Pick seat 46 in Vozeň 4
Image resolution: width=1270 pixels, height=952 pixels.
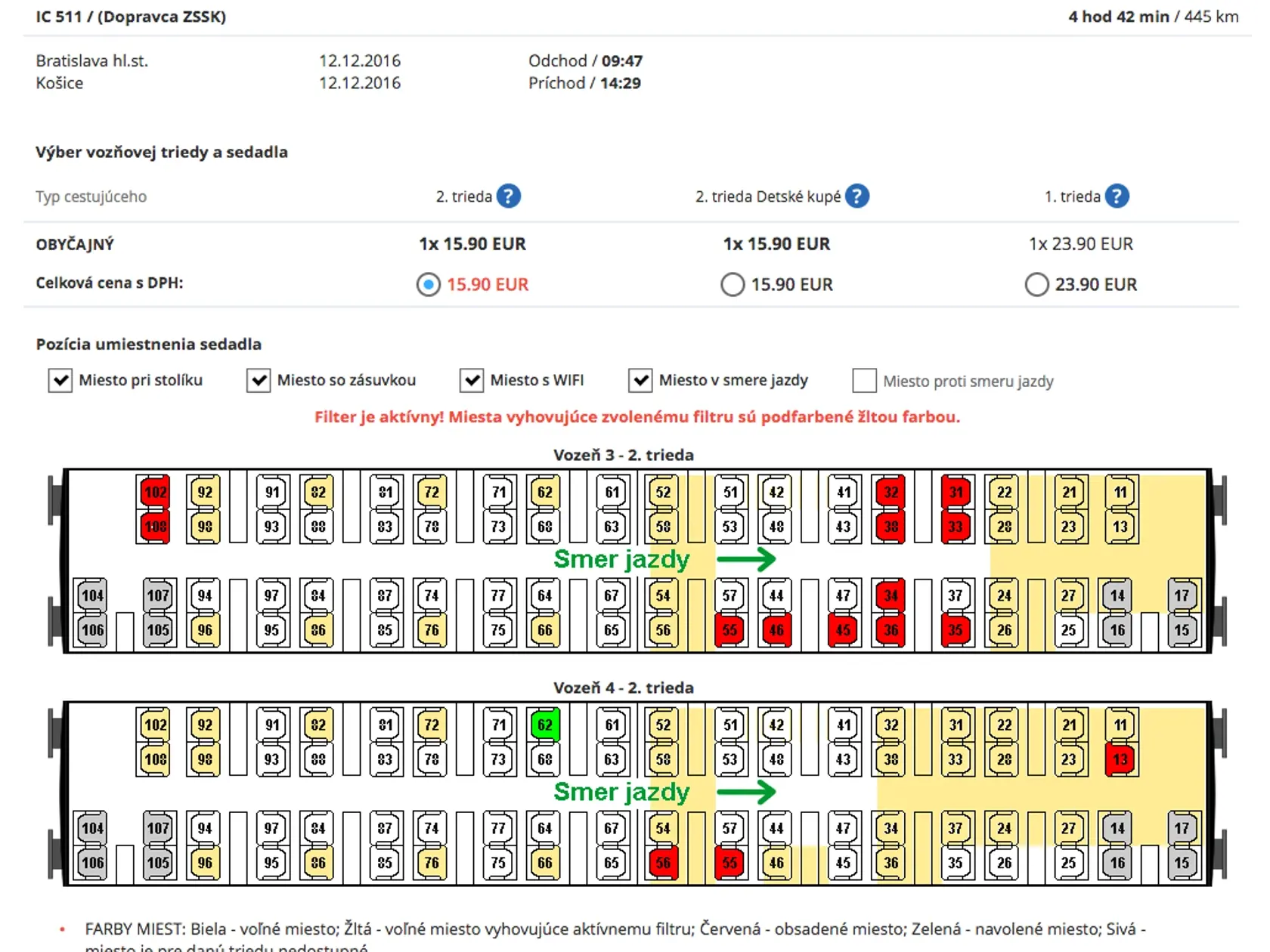[x=776, y=862]
